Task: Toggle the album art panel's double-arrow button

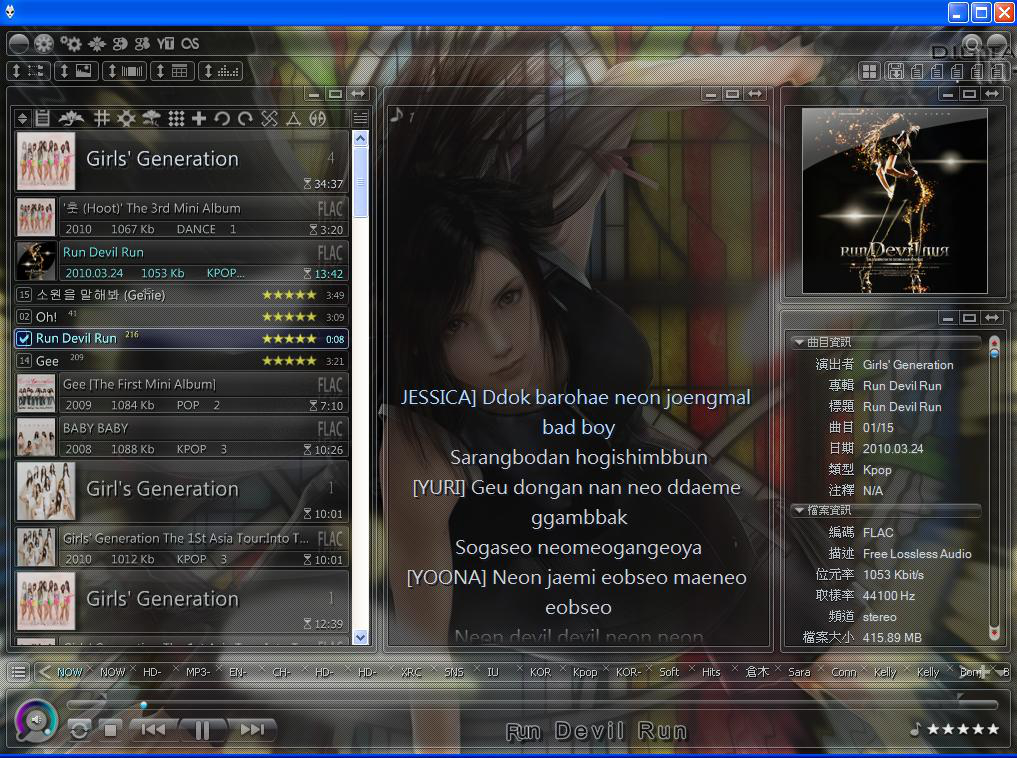Action: click(992, 95)
